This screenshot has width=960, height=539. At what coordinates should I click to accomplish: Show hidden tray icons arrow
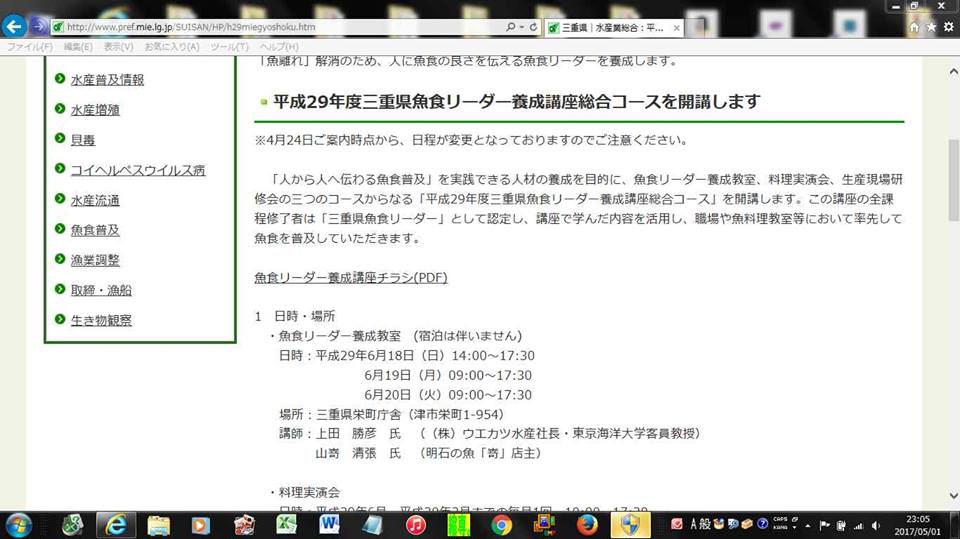[808, 526]
